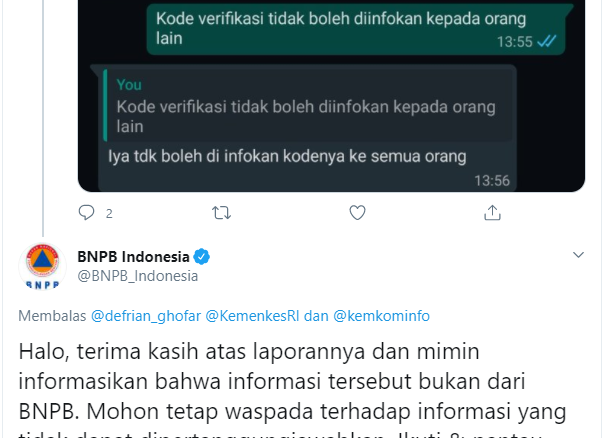
Task: Open the WhatsApp screenshot image
Action: (331, 96)
